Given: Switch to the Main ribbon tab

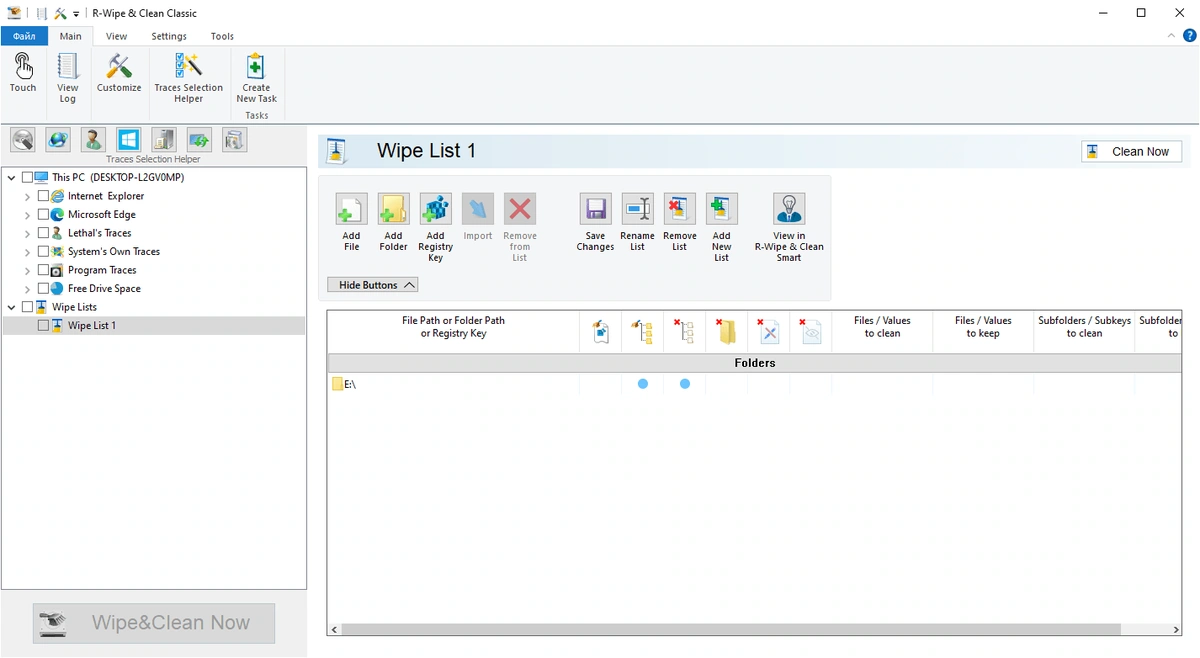Looking at the screenshot, I should (70, 36).
